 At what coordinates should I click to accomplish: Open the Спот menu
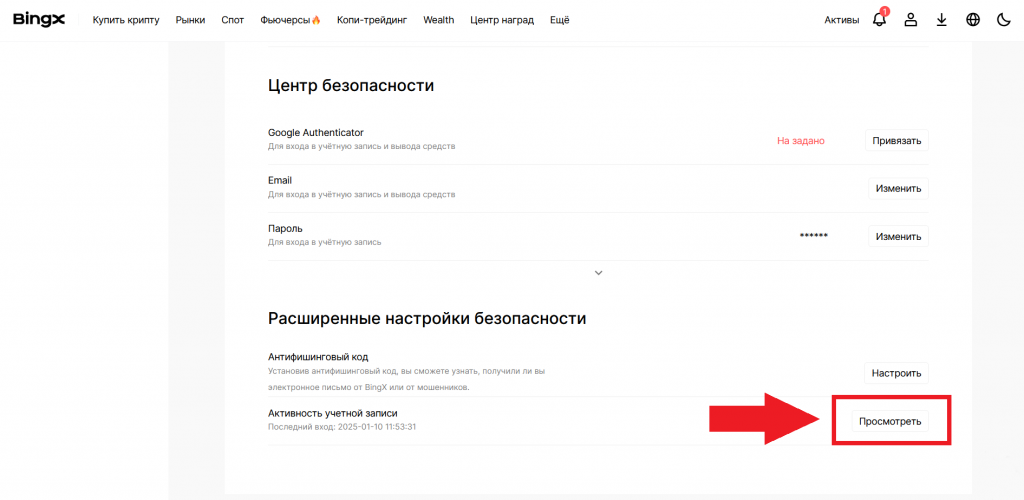pyautogui.click(x=232, y=20)
